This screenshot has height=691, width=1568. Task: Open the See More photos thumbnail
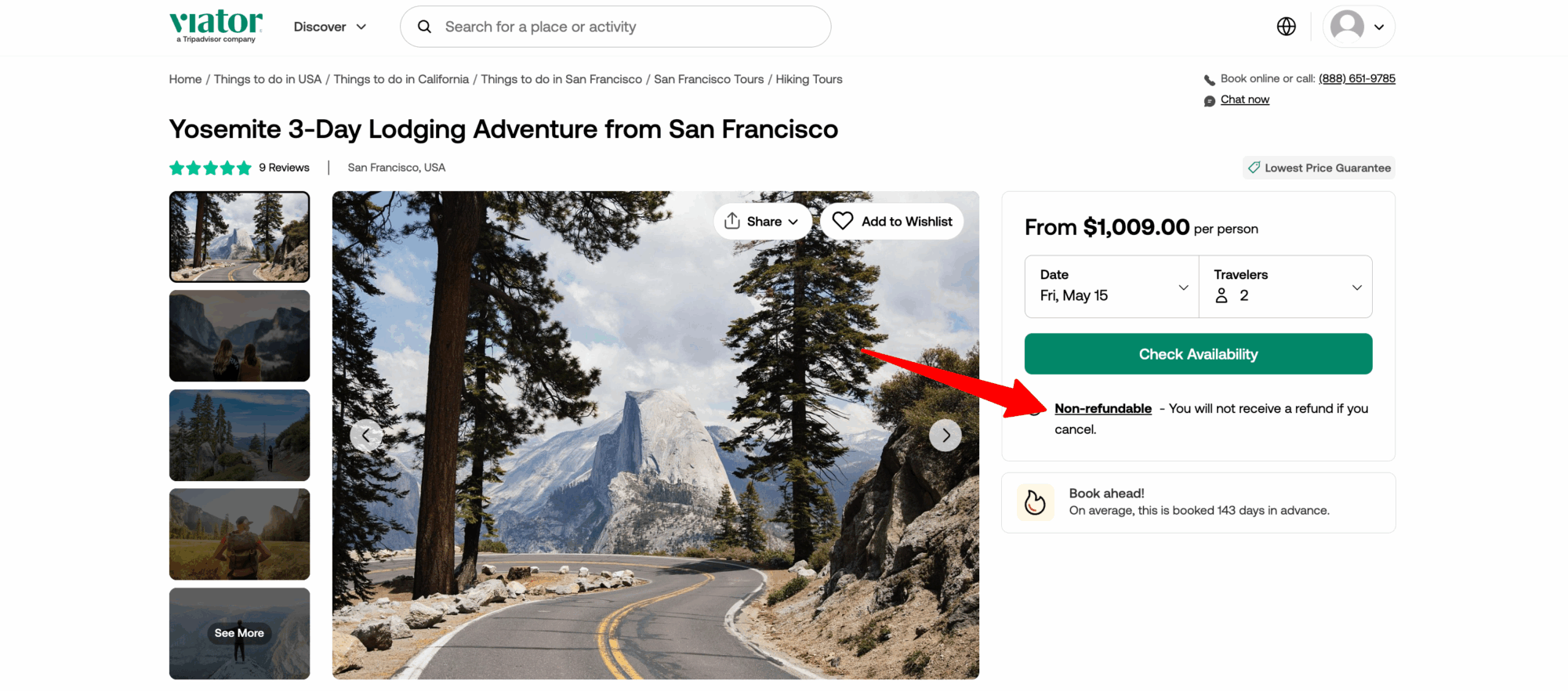[x=239, y=633]
